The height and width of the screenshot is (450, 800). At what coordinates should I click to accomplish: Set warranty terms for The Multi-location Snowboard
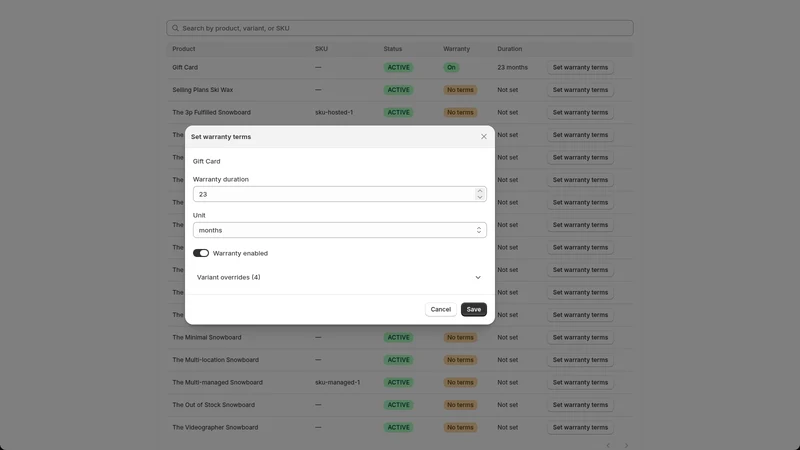click(580, 360)
